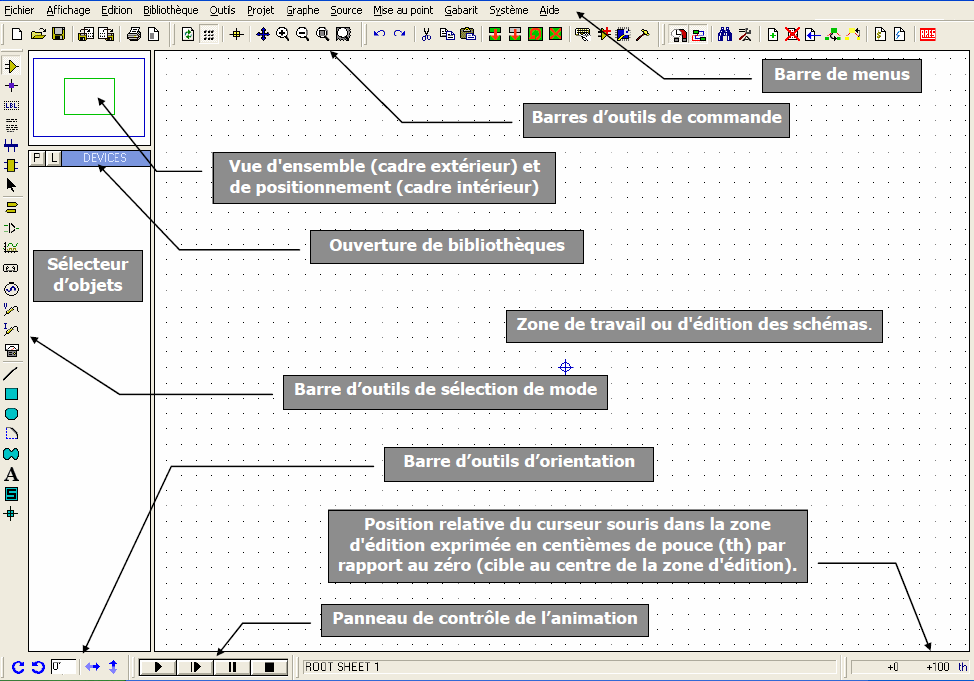Click the hammer Decompose tool
The height and width of the screenshot is (681, 974).
pyautogui.click(x=643, y=34)
